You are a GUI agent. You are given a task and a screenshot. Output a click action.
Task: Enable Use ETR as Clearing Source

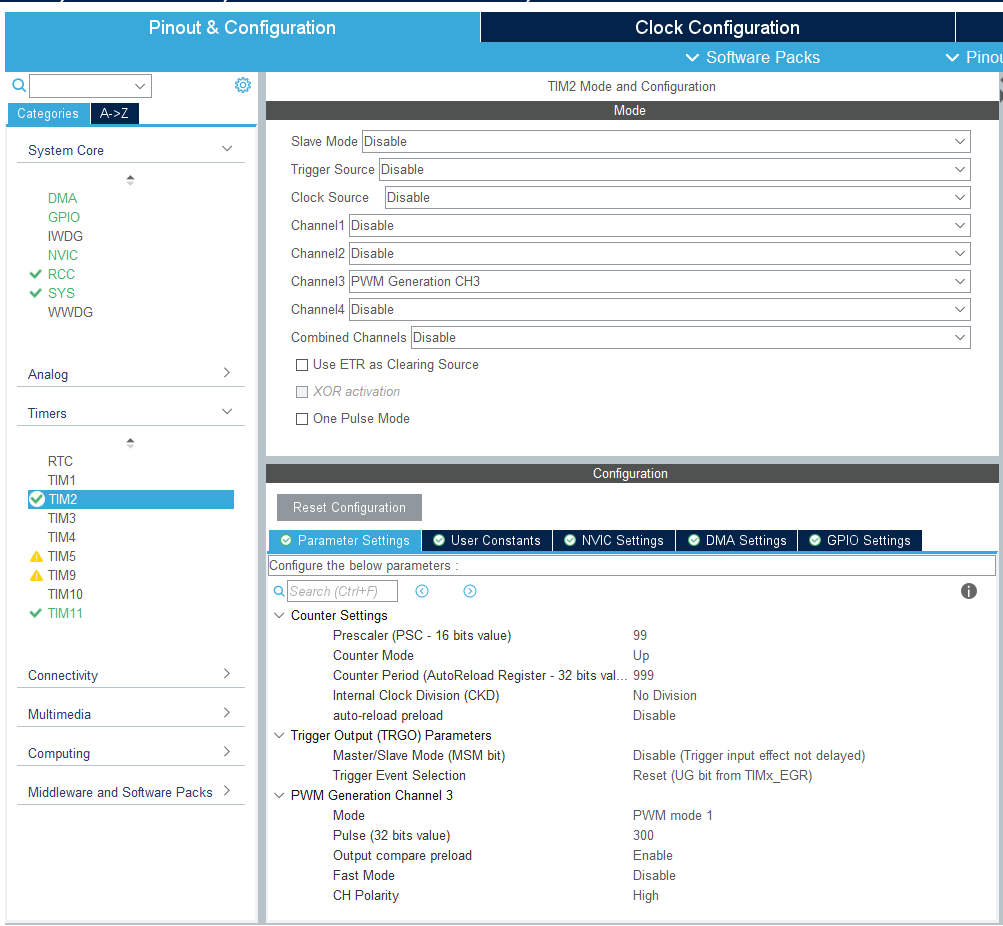click(x=302, y=365)
